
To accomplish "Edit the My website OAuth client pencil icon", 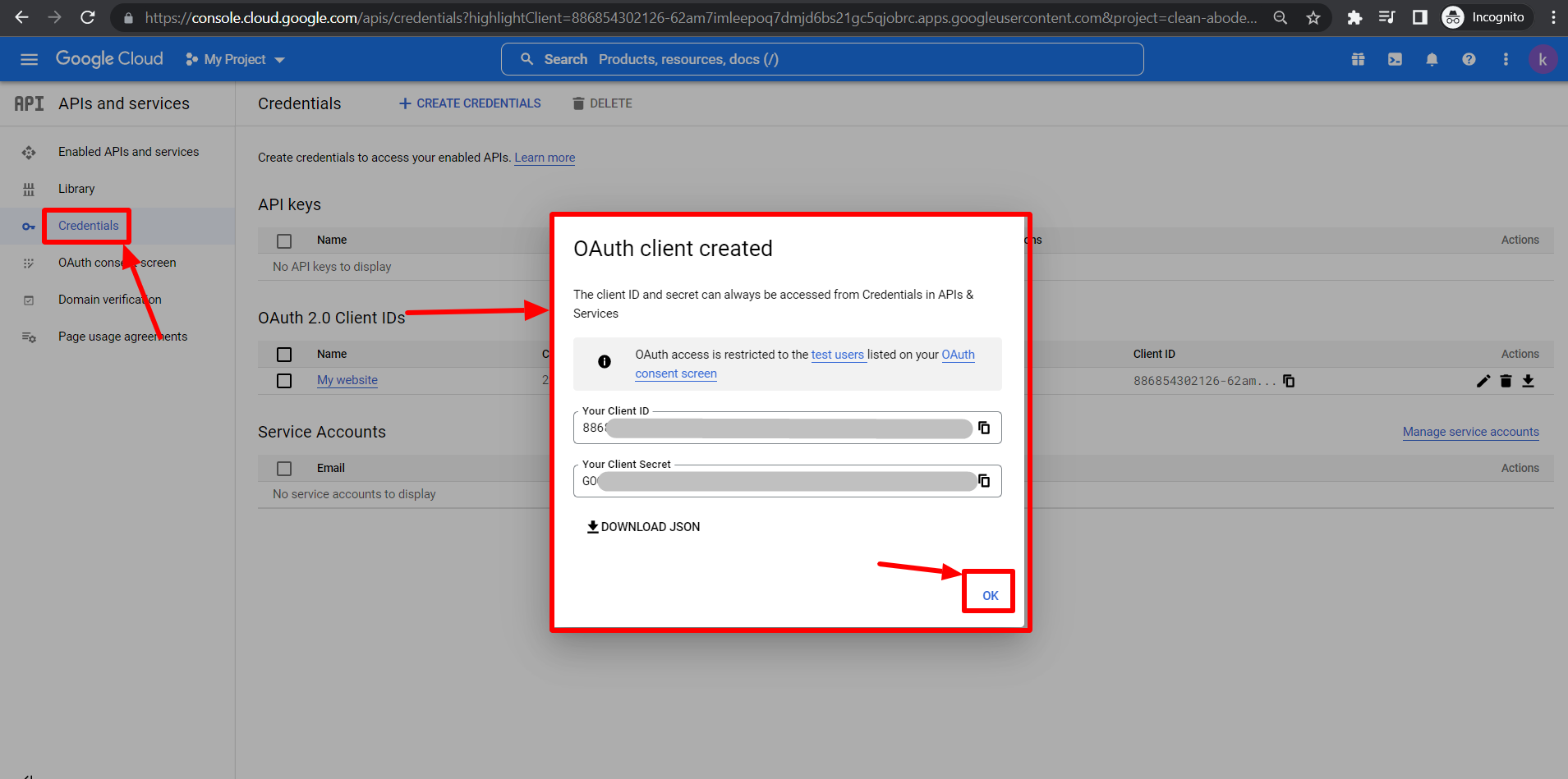I will pyautogui.click(x=1483, y=381).
